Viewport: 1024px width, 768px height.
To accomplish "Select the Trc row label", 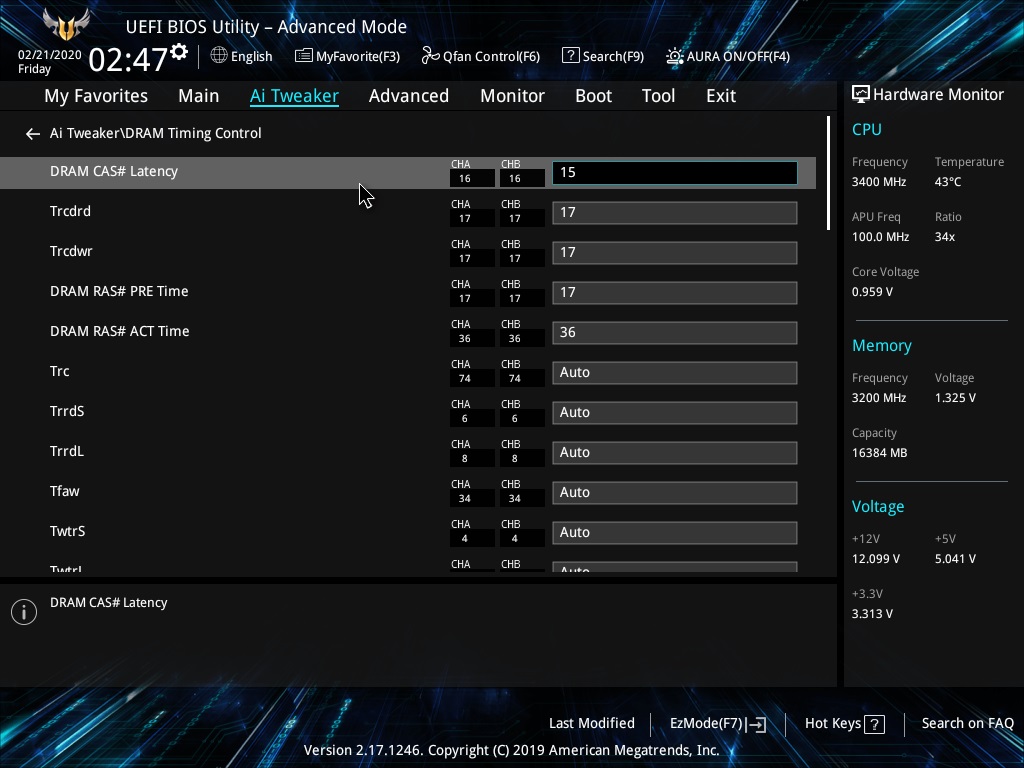I will (59, 372).
